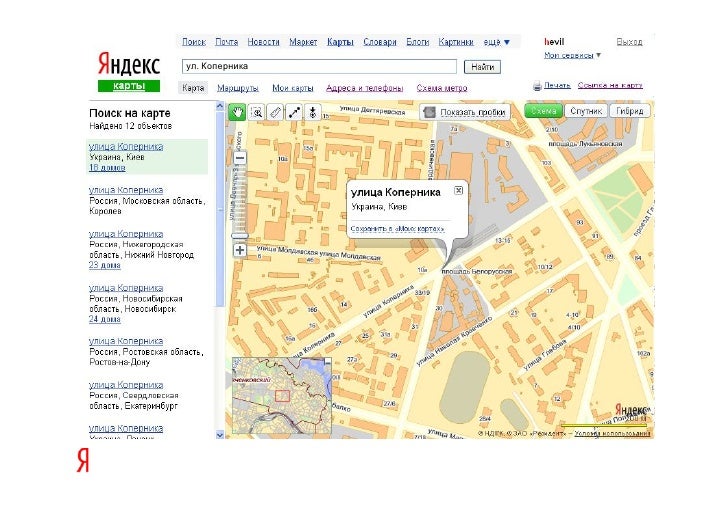
Task: Toggle Показать пробки traffic display
Action: (x=465, y=112)
